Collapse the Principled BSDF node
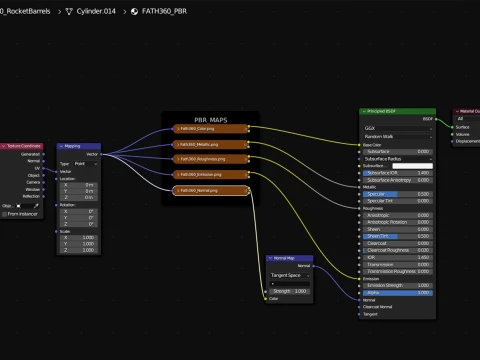 [x=364, y=111]
